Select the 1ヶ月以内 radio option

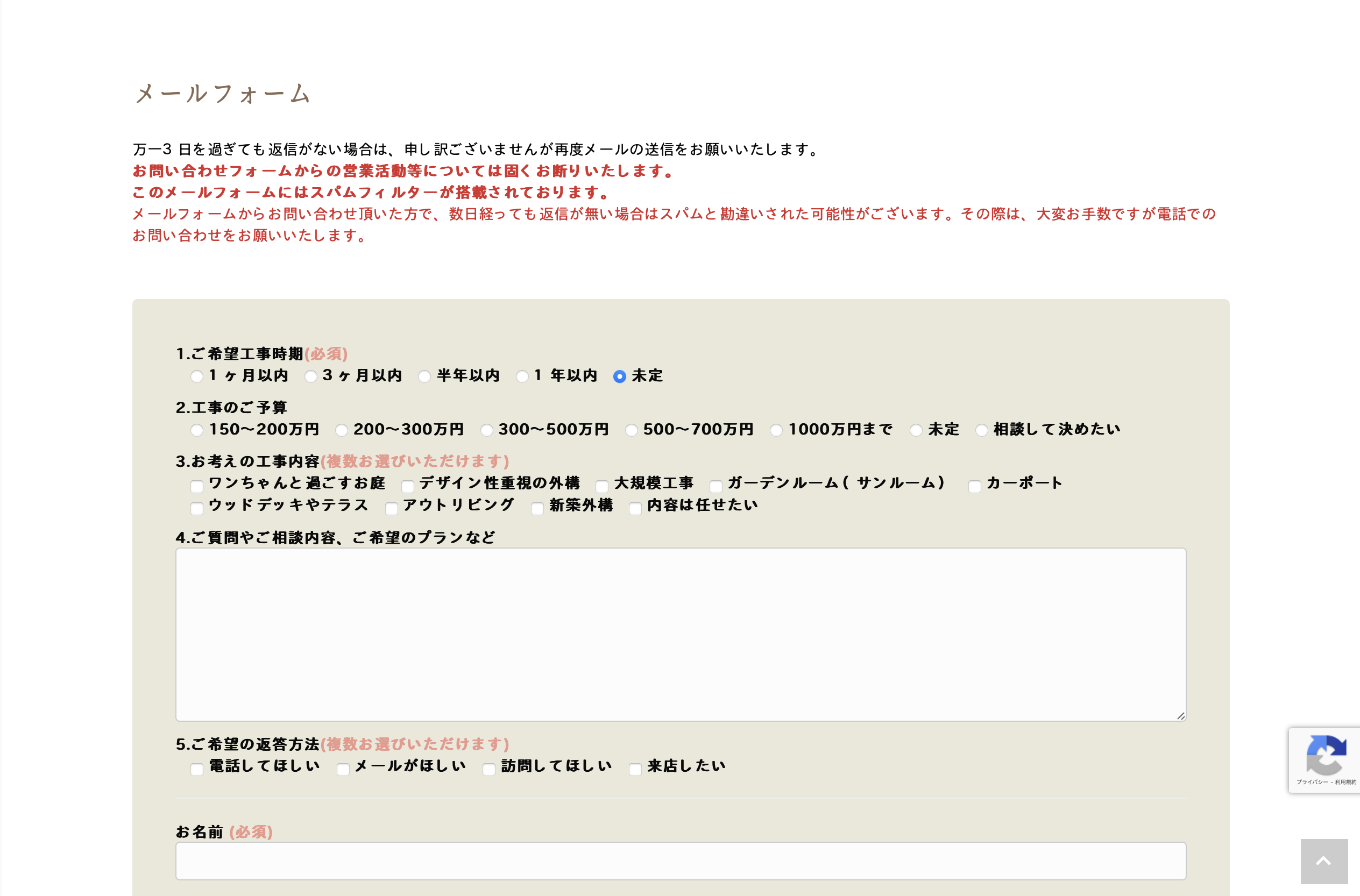pos(196,376)
